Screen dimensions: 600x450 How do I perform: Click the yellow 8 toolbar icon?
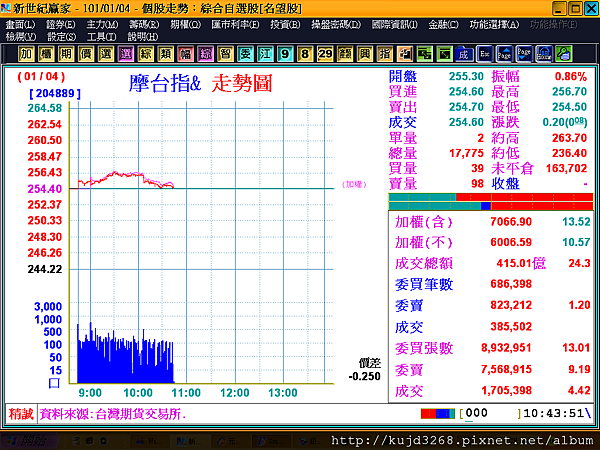point(305,54)
